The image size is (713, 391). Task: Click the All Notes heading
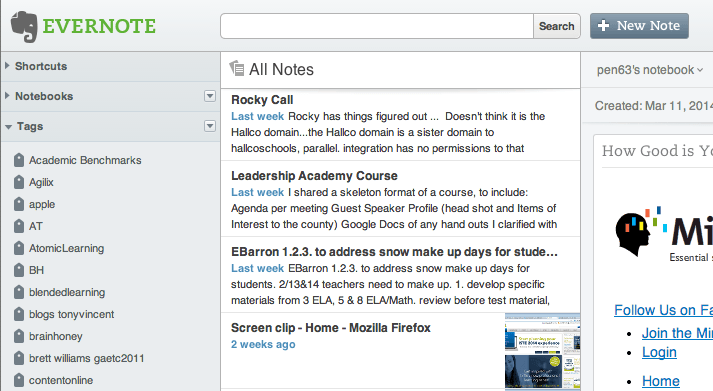coord(281,70)
